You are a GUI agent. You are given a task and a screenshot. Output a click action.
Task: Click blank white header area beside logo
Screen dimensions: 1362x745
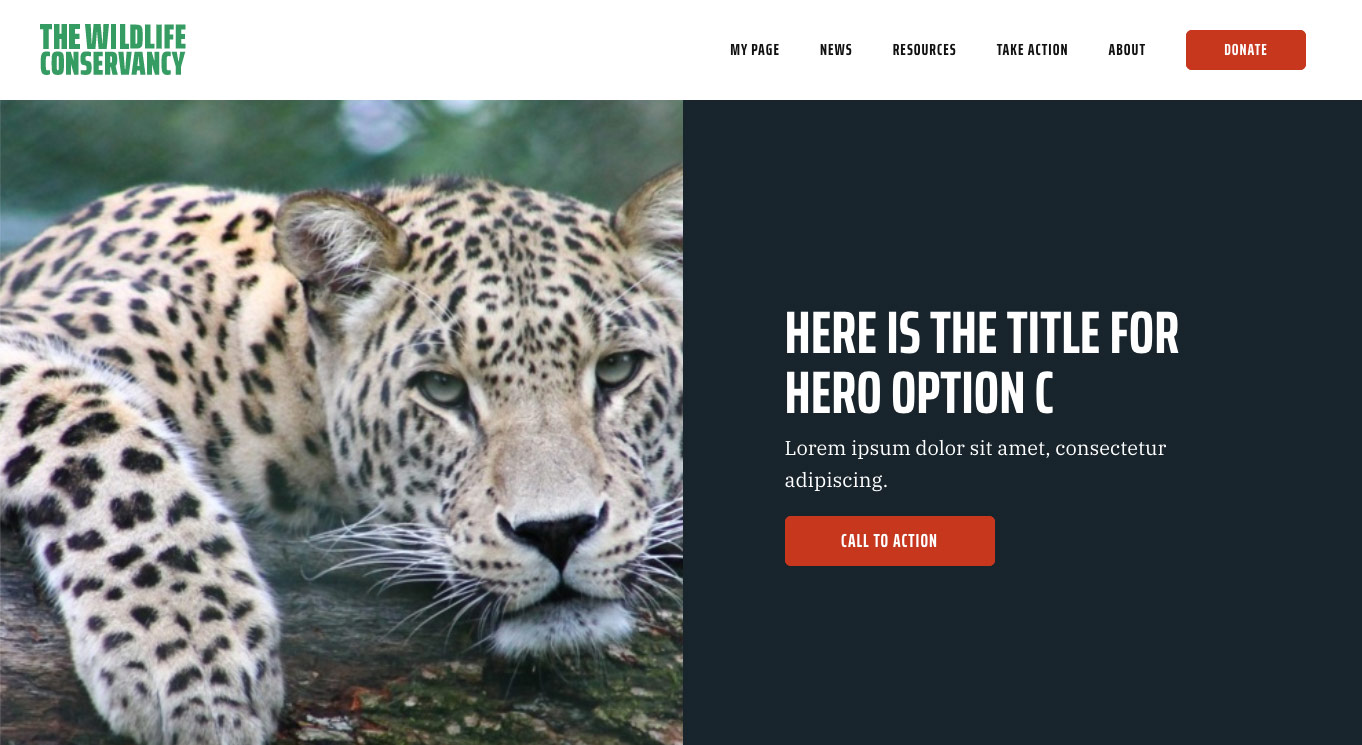(x=450, y=50)
